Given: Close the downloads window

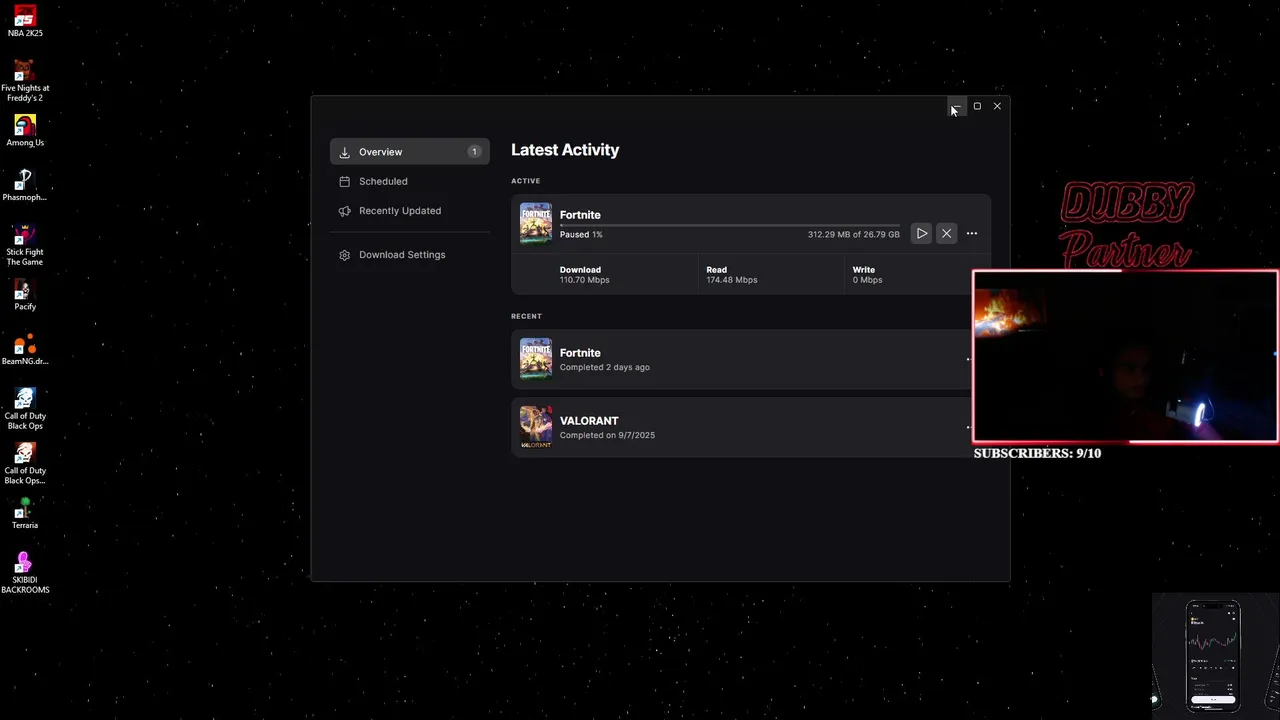Looking at the screenshot, I should click(997, 106).
